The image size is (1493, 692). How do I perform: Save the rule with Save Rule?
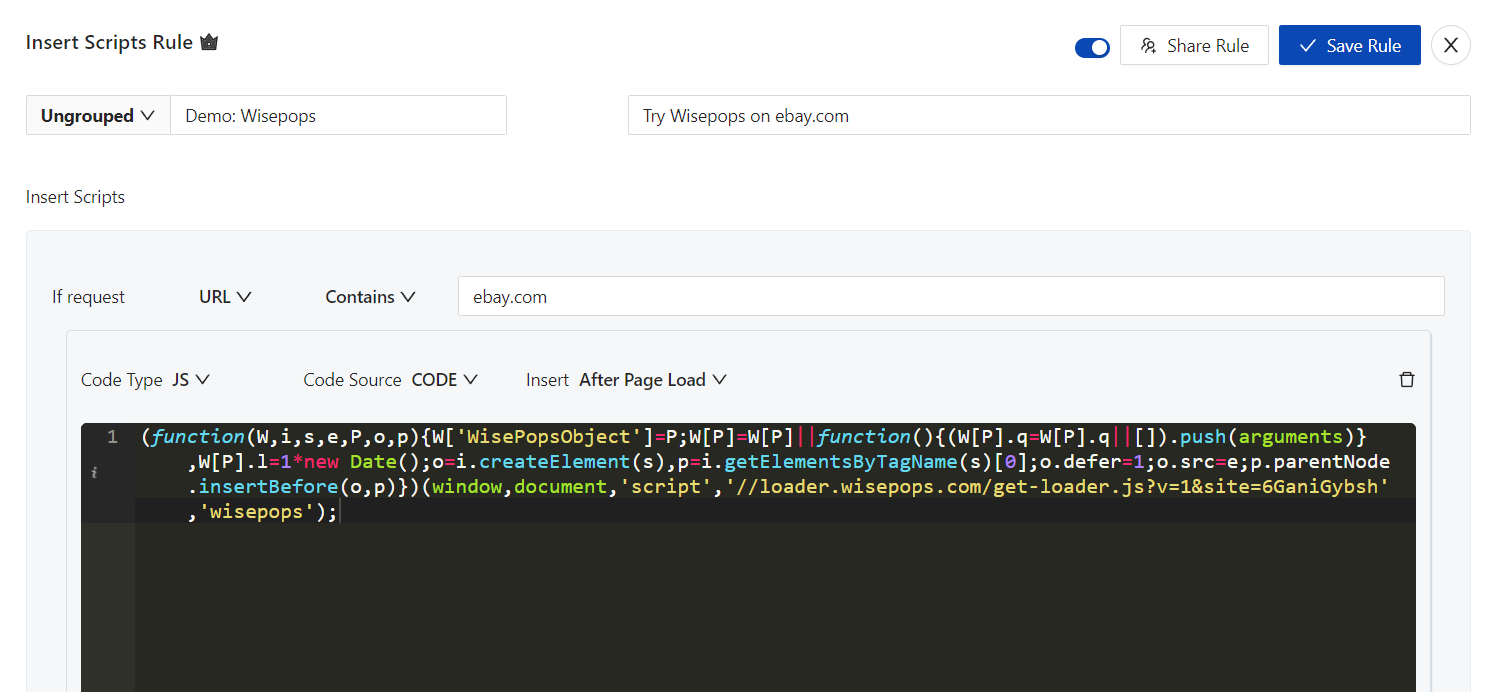point(1349,45)
